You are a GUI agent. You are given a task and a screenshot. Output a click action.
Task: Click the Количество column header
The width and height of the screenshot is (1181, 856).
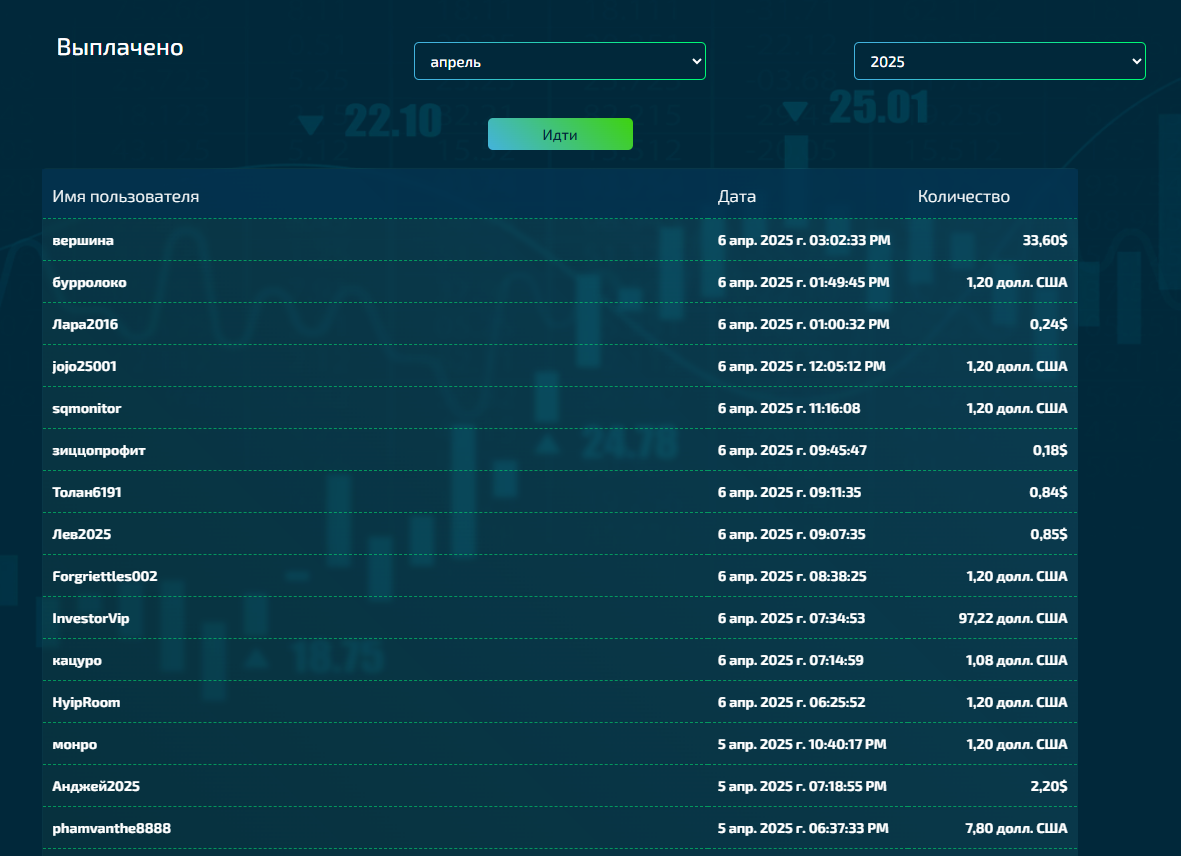963,196
